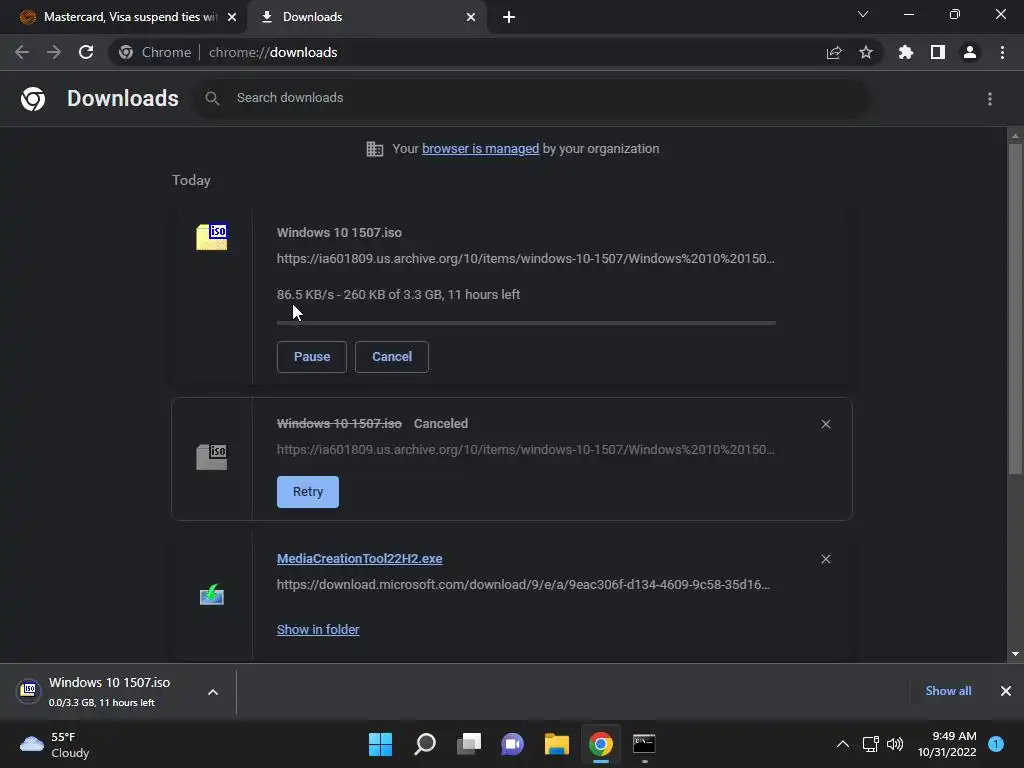Image resolution: width=1024 pixels, height=768 pixels.
Task: Open Teams Chat from taskbar
Action: (513, 744)
